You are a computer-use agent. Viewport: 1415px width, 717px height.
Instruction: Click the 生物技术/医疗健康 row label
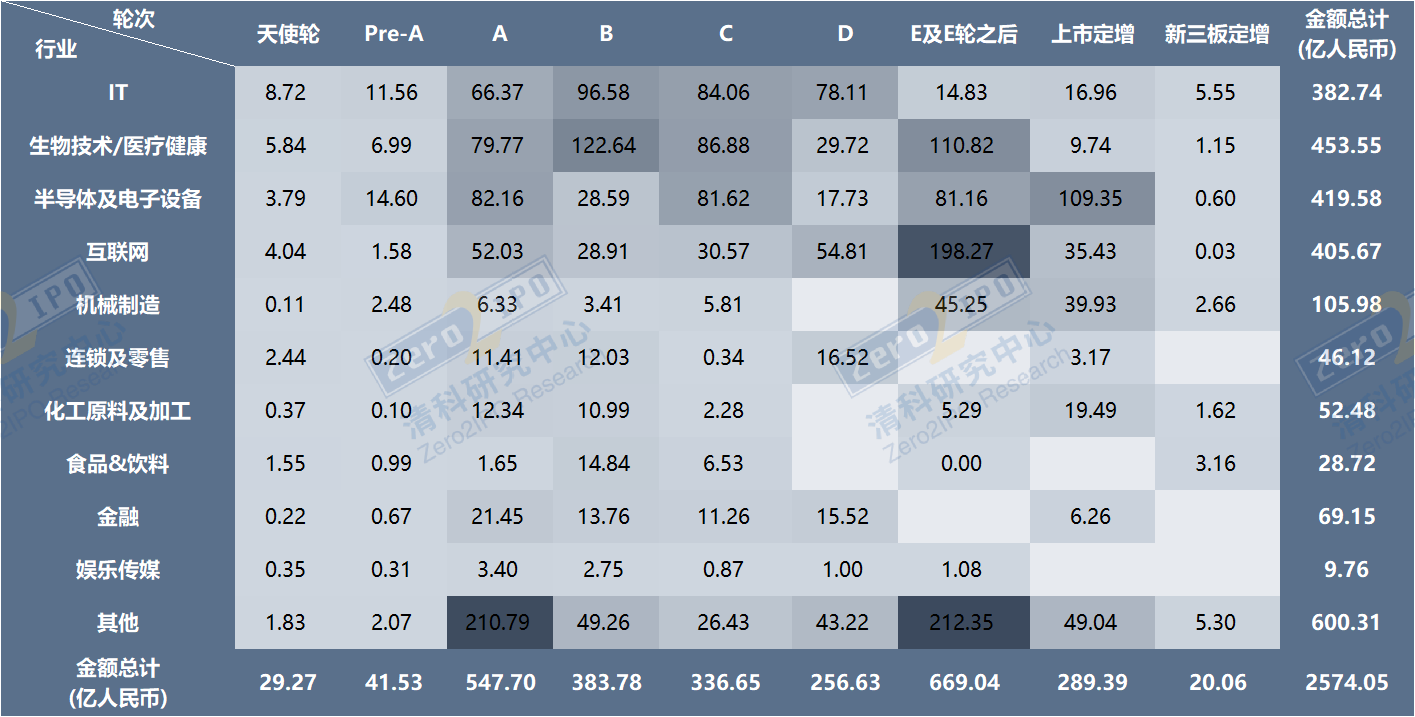pos(118,146)
